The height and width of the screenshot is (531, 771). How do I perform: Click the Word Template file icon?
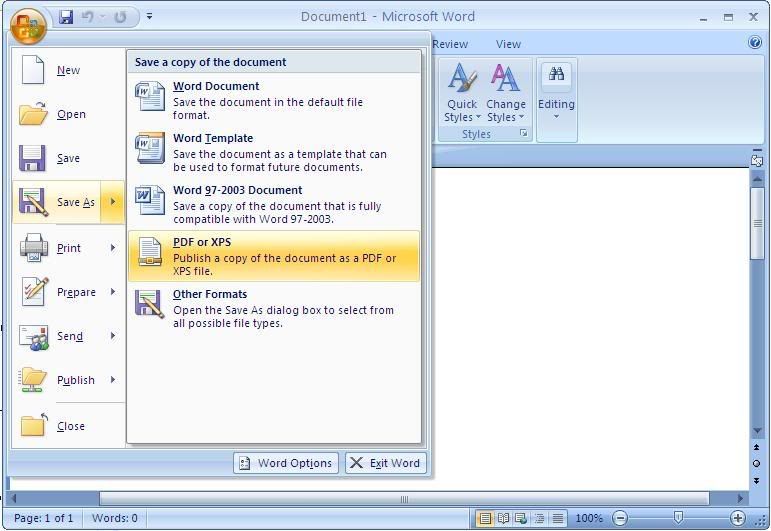[150, 148]
